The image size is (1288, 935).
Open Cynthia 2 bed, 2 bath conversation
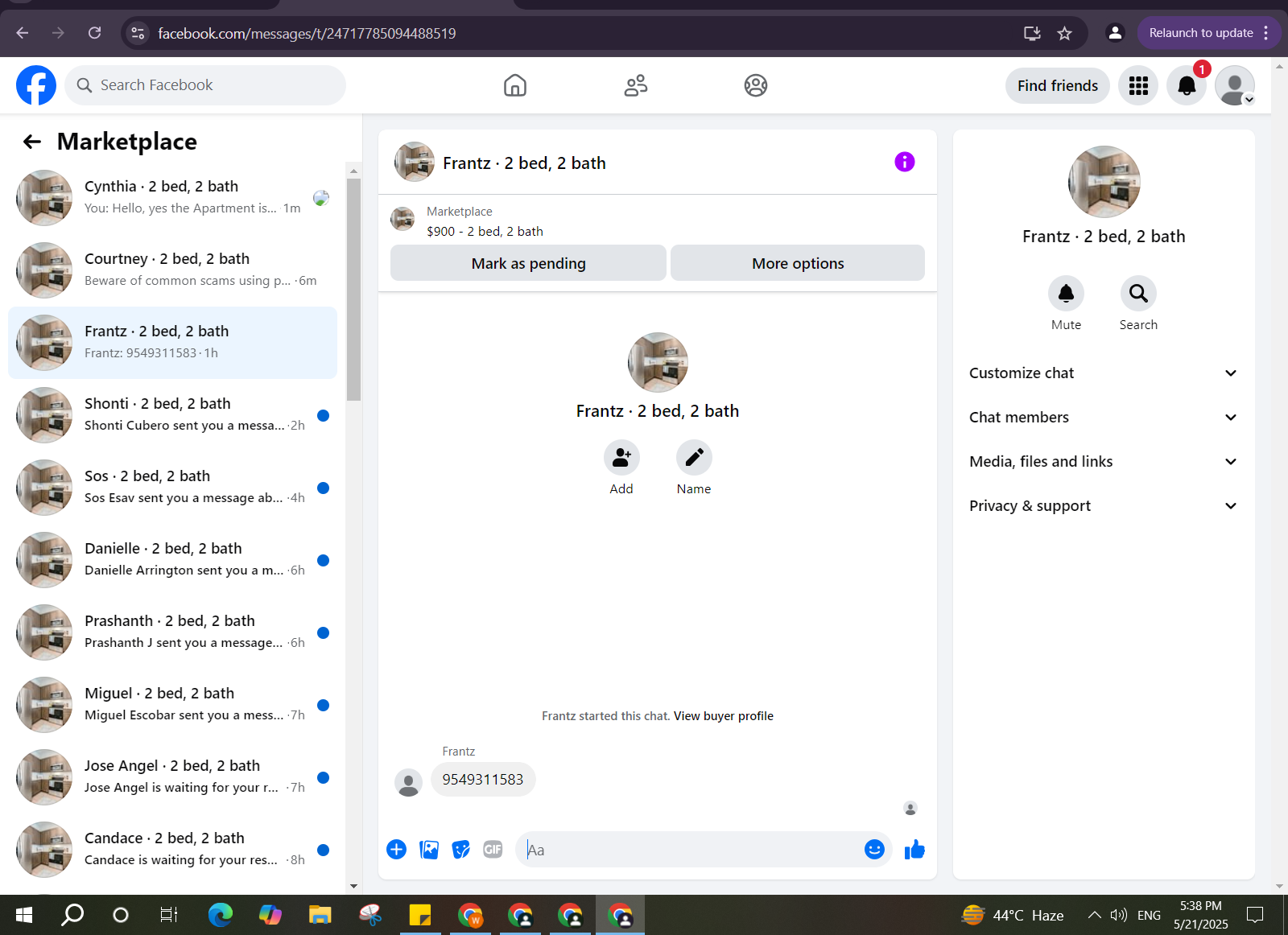tap(172, 198)
